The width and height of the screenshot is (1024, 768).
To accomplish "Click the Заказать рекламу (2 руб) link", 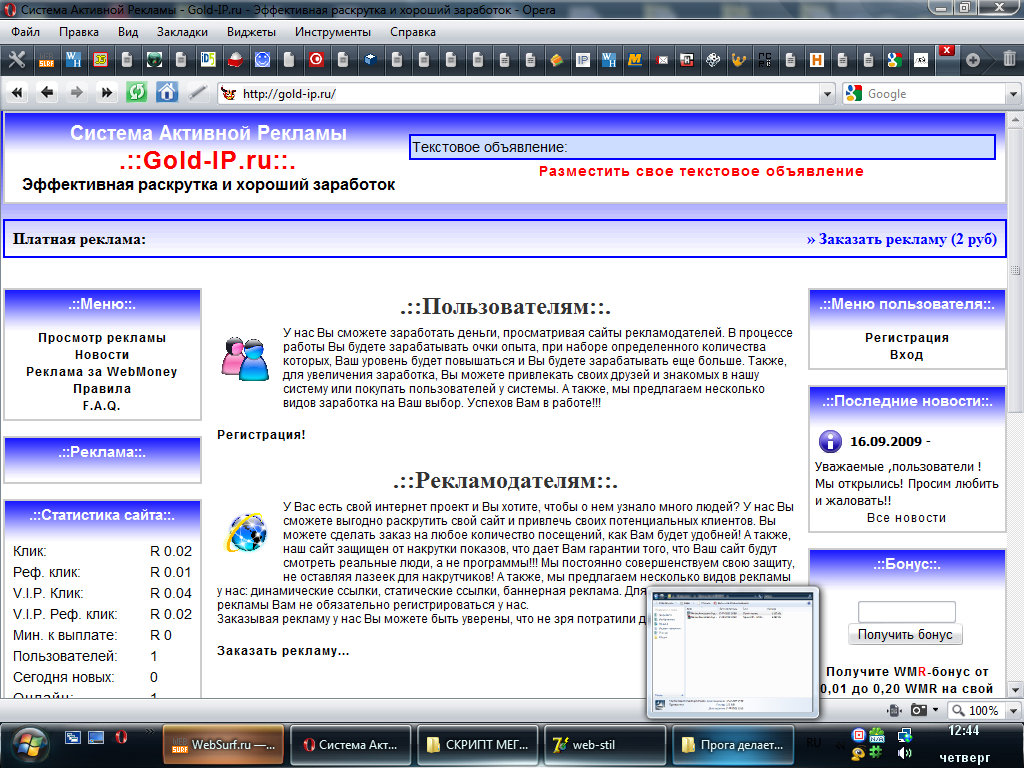I will coord(902,239).
